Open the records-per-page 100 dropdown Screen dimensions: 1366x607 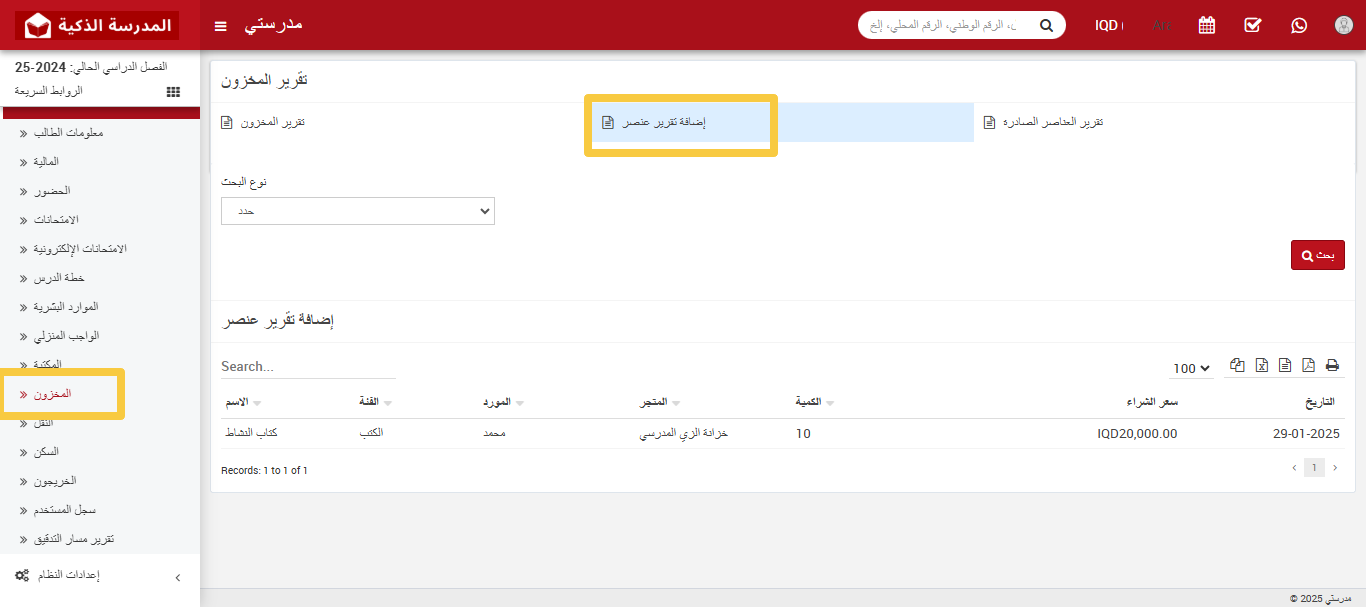[x=1190, y=368]
